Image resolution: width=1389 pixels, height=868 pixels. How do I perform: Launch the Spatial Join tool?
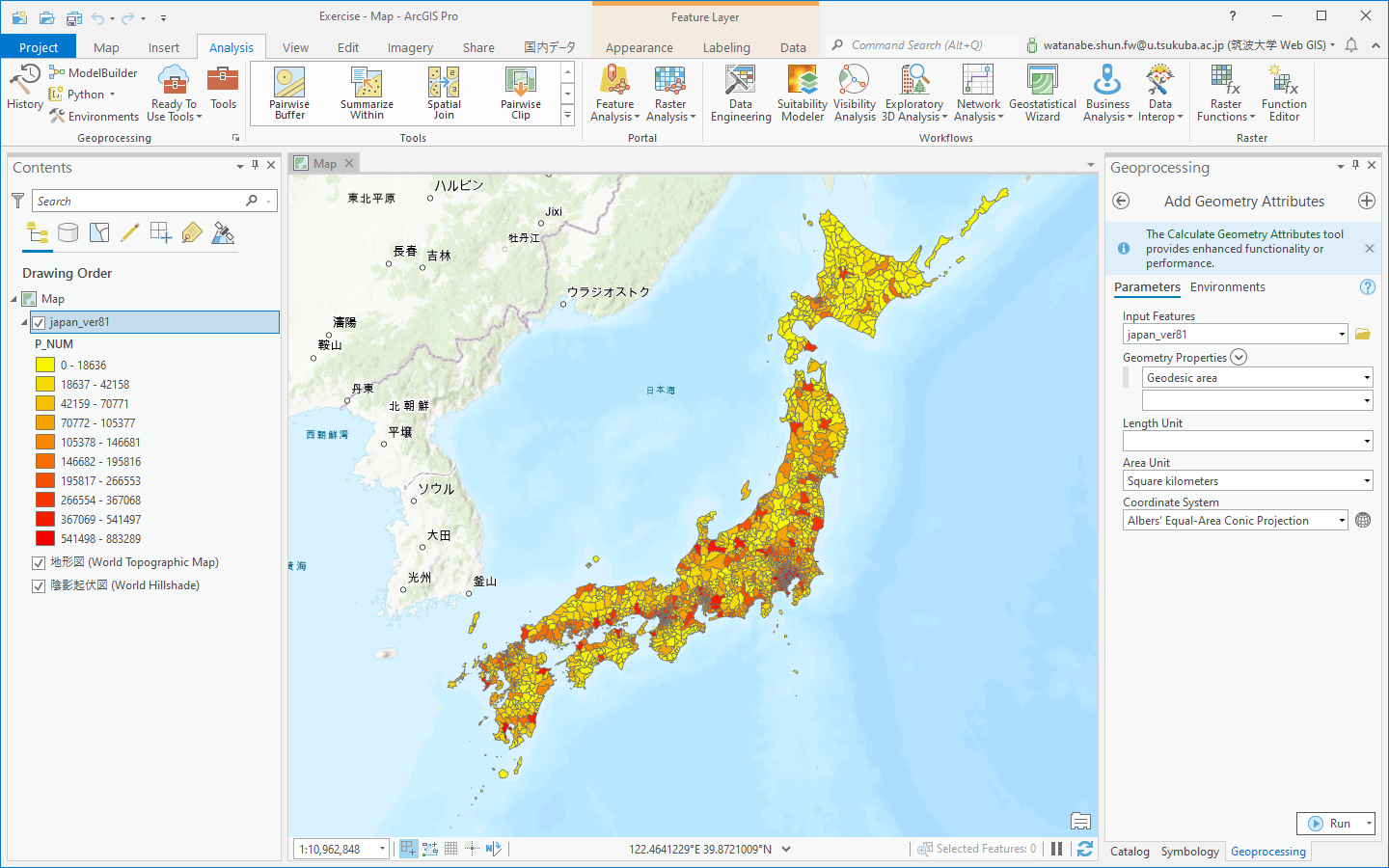pos(444,94)
